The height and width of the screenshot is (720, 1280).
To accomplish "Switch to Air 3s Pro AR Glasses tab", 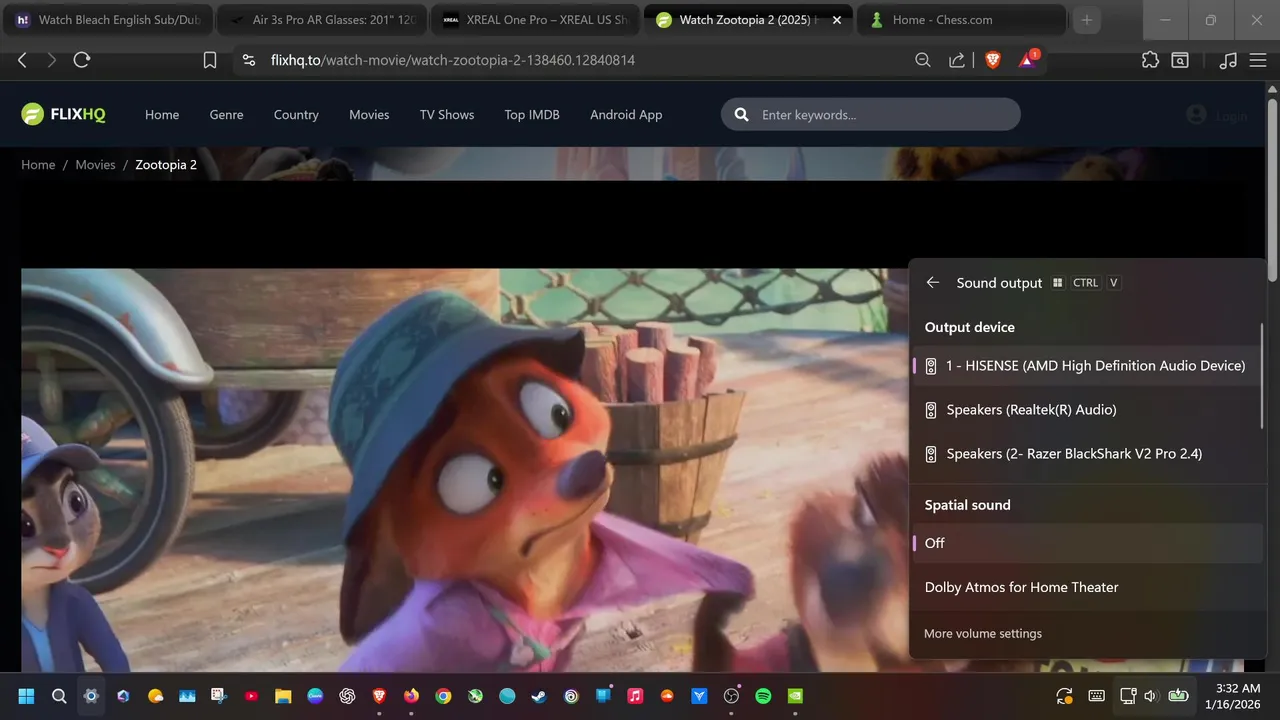I will (322, 20).
